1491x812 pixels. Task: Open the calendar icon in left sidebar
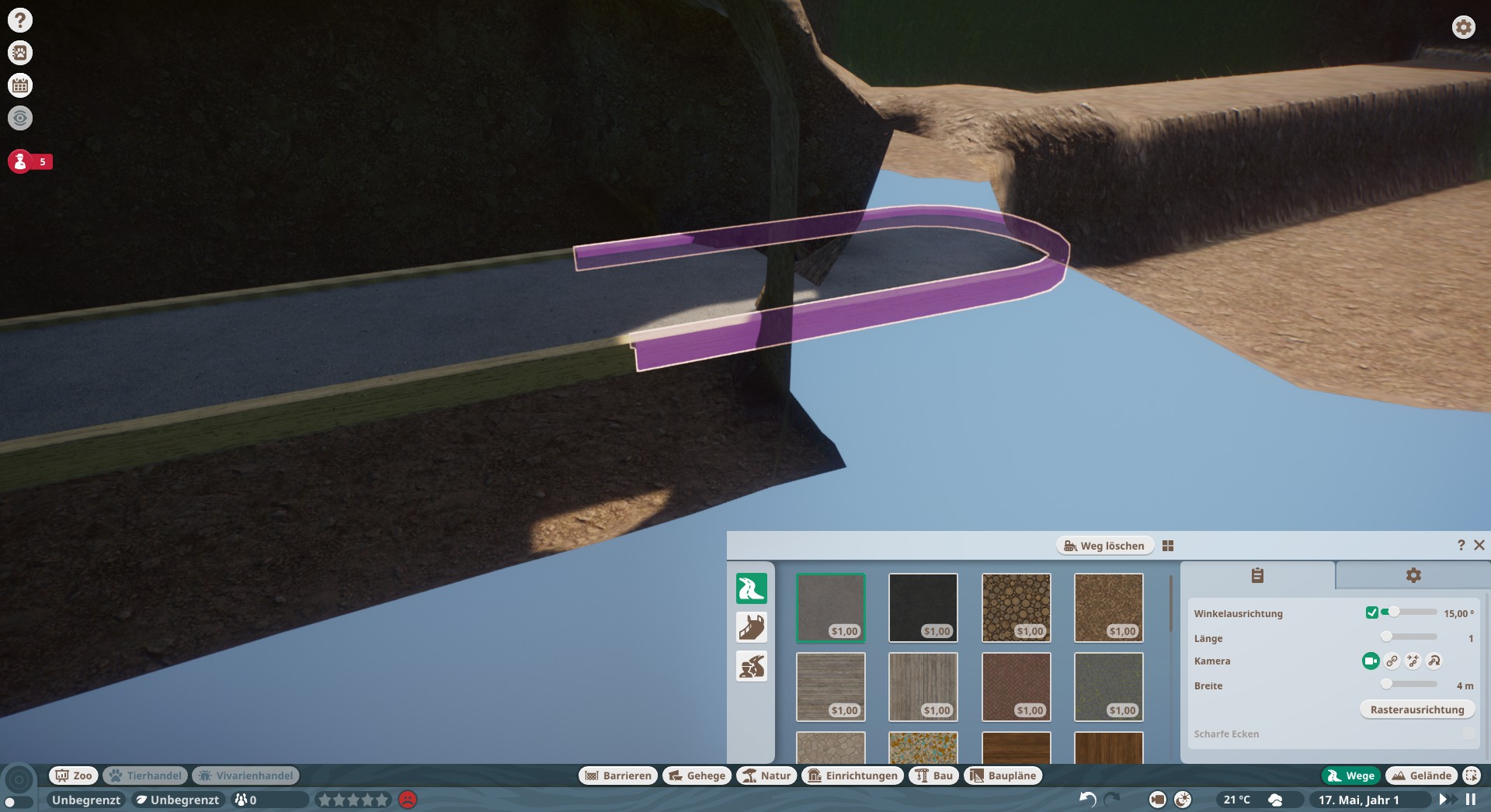tap(20, 85)
